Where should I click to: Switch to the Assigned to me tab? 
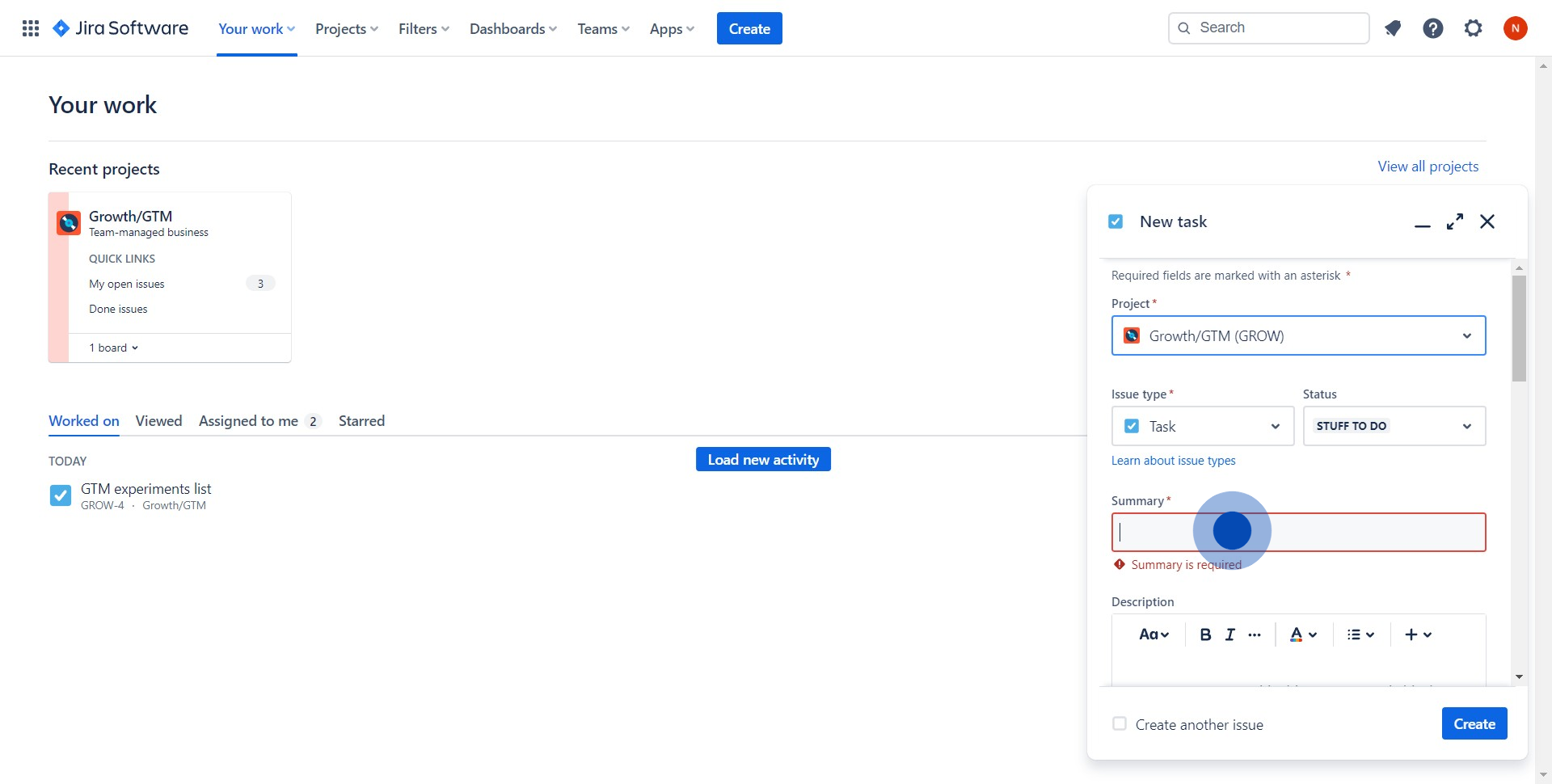[249, 421]
